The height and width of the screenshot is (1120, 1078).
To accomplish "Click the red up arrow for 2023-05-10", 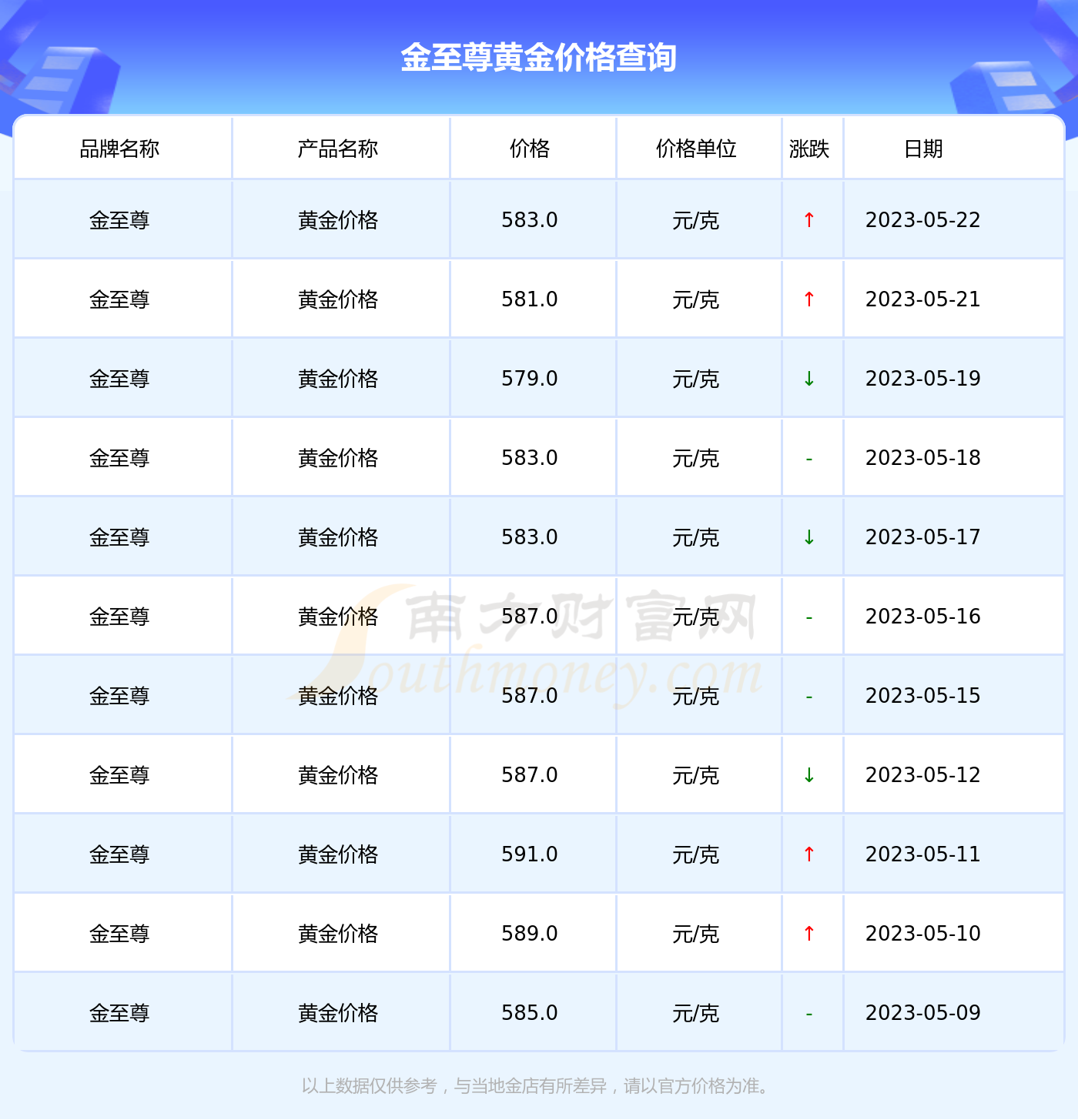I will click(809, 934).
